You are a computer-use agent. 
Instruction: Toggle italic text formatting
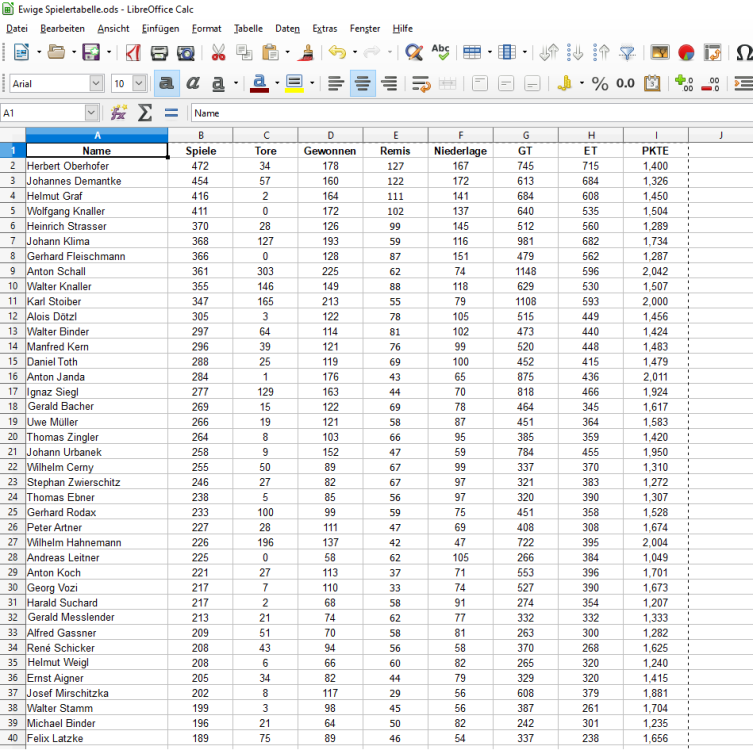192,83
